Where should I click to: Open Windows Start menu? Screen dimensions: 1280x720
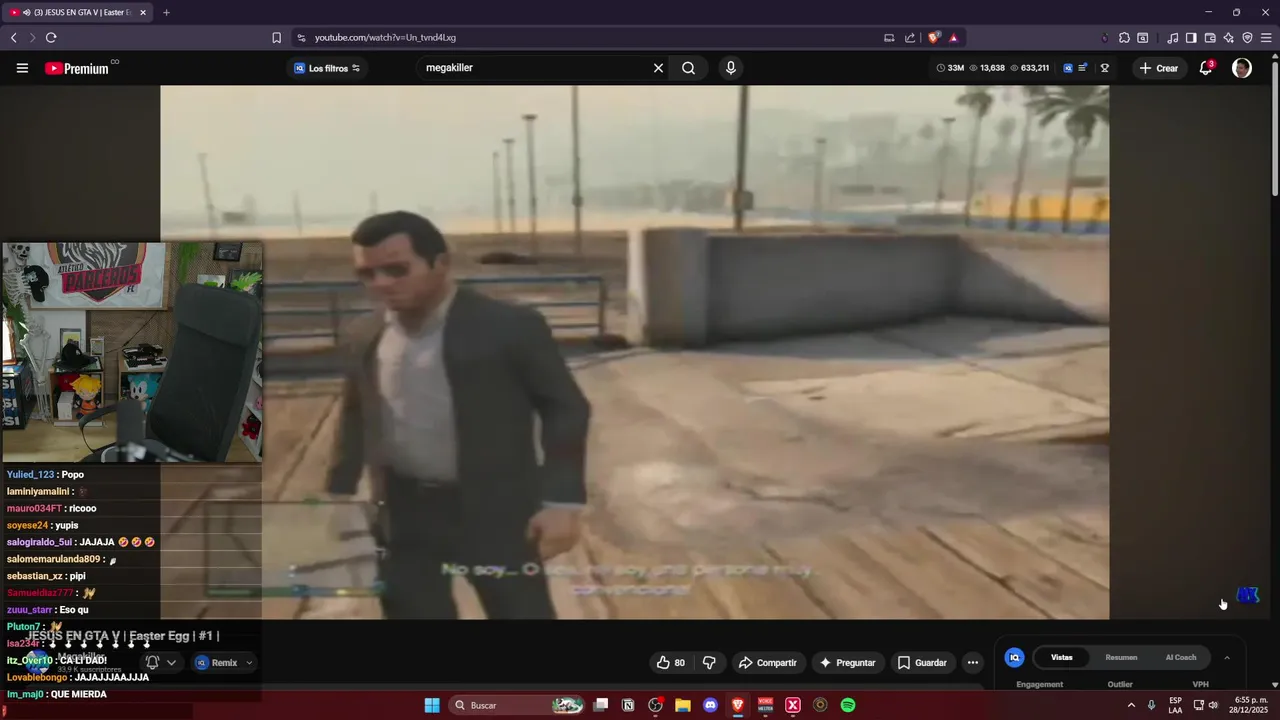[432, 705]
